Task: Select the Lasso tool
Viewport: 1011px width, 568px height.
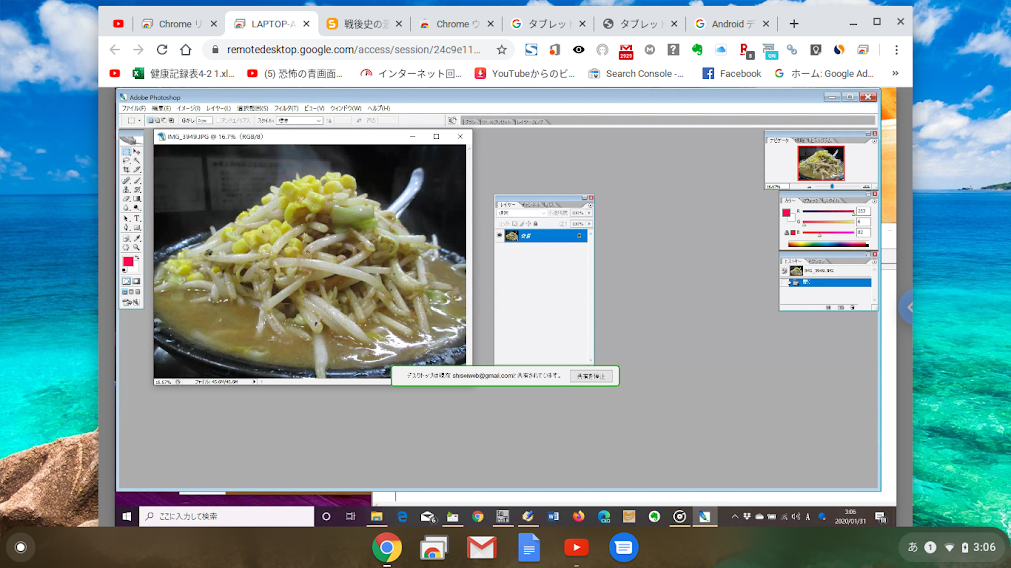Action: tap(126, 160)
